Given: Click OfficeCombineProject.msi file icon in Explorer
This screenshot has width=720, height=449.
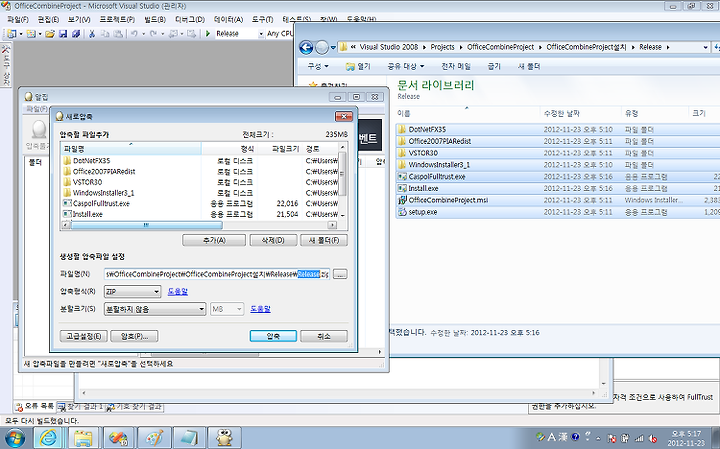Looking at the screenshot, I should click(x=402, y=200).
